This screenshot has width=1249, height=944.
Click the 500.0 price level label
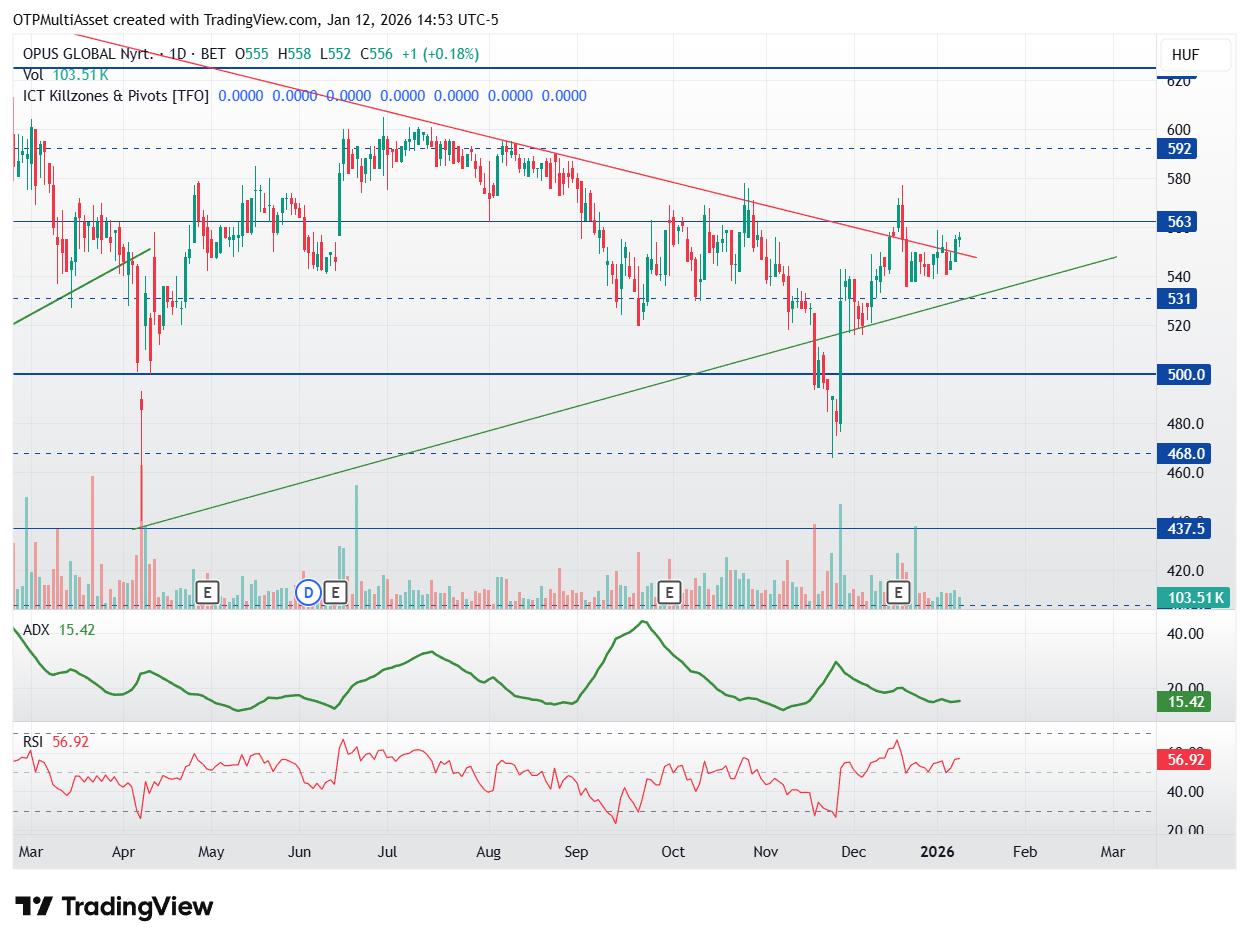1183,374
